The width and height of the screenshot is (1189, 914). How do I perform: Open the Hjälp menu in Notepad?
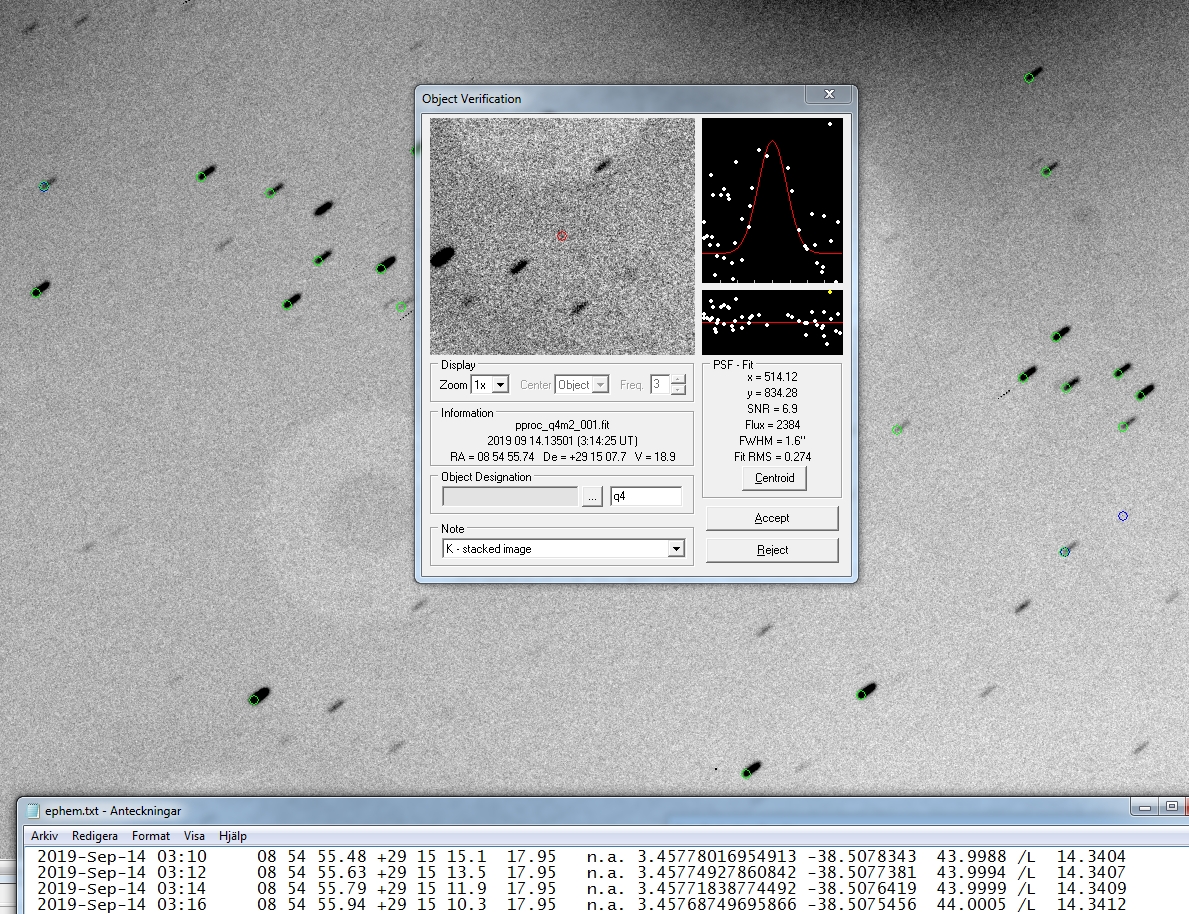point(232,836)
